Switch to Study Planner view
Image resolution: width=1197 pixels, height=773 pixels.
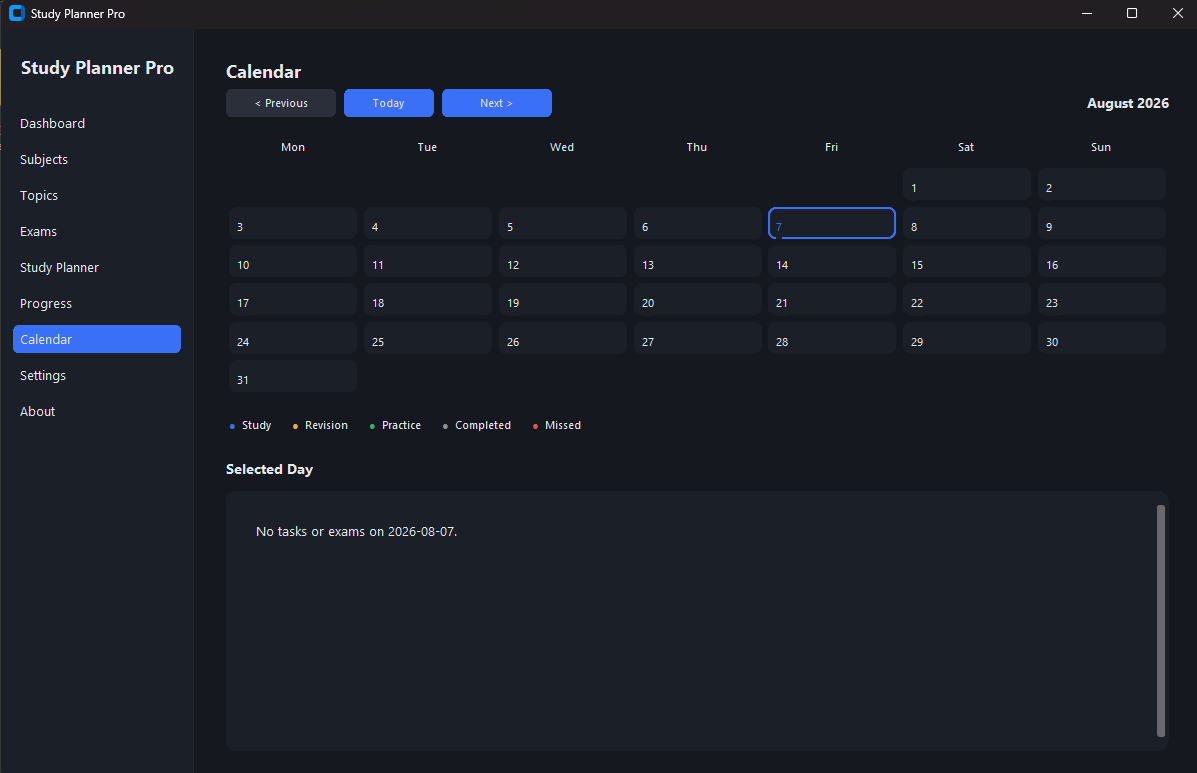[97, 267]
